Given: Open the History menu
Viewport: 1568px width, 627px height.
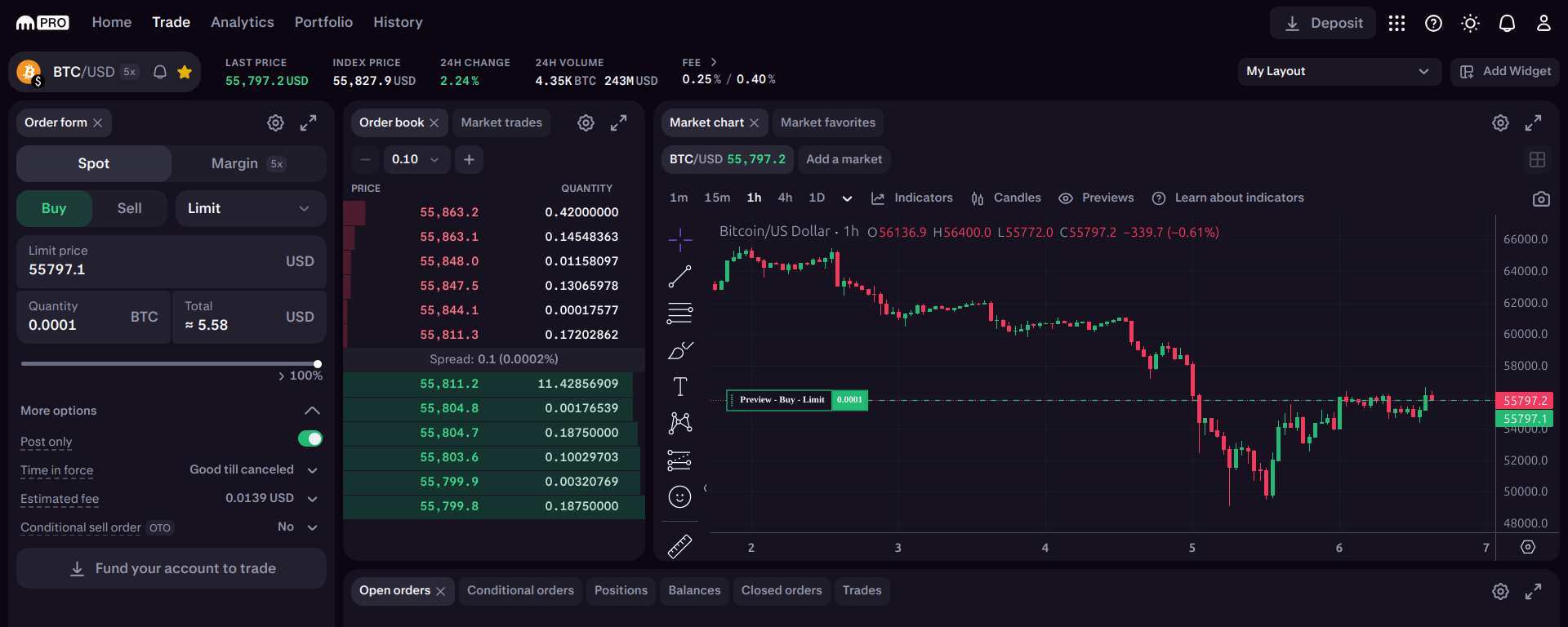Looking at the screenshot, I should point(398,22).
